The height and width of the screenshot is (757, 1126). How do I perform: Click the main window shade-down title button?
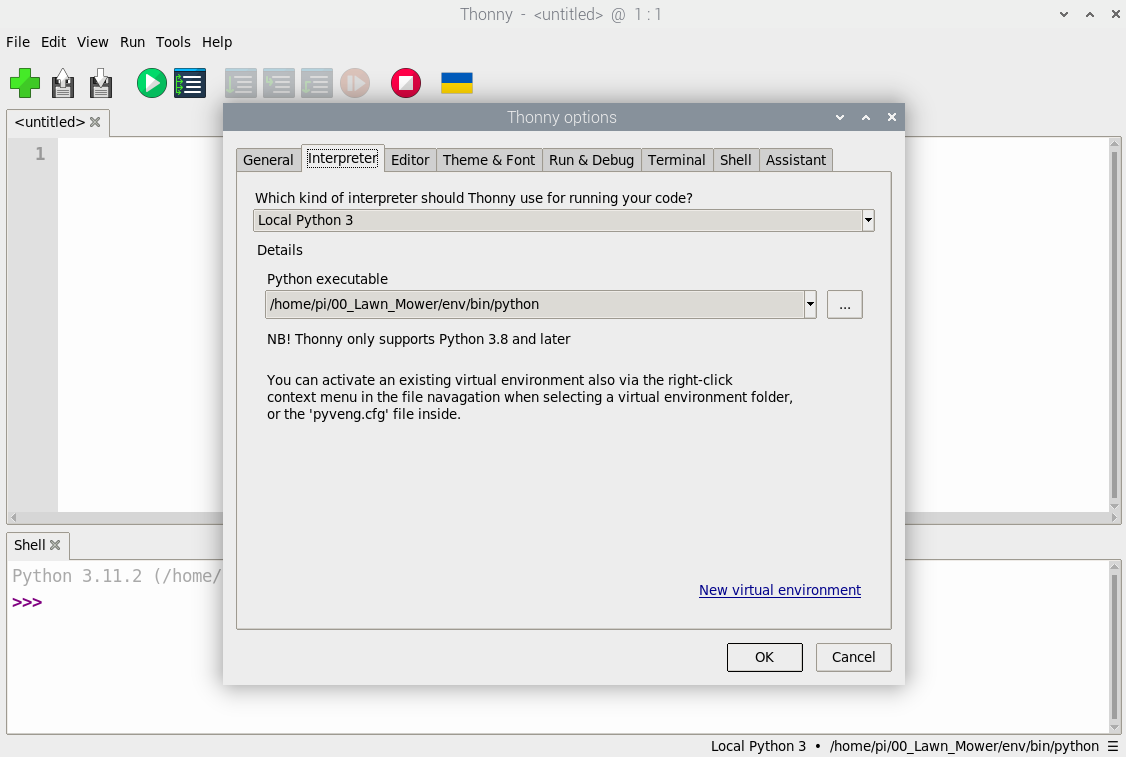coord(1064,14)
